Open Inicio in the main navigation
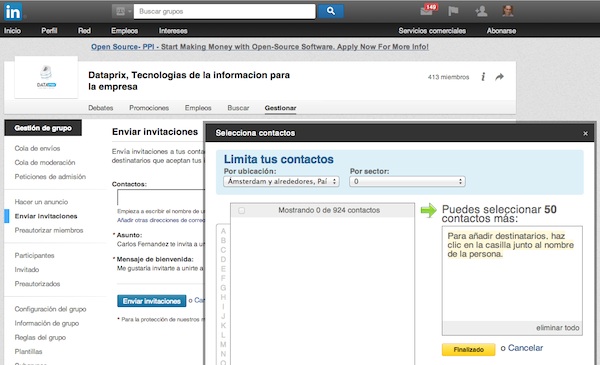 pos(13,31)
